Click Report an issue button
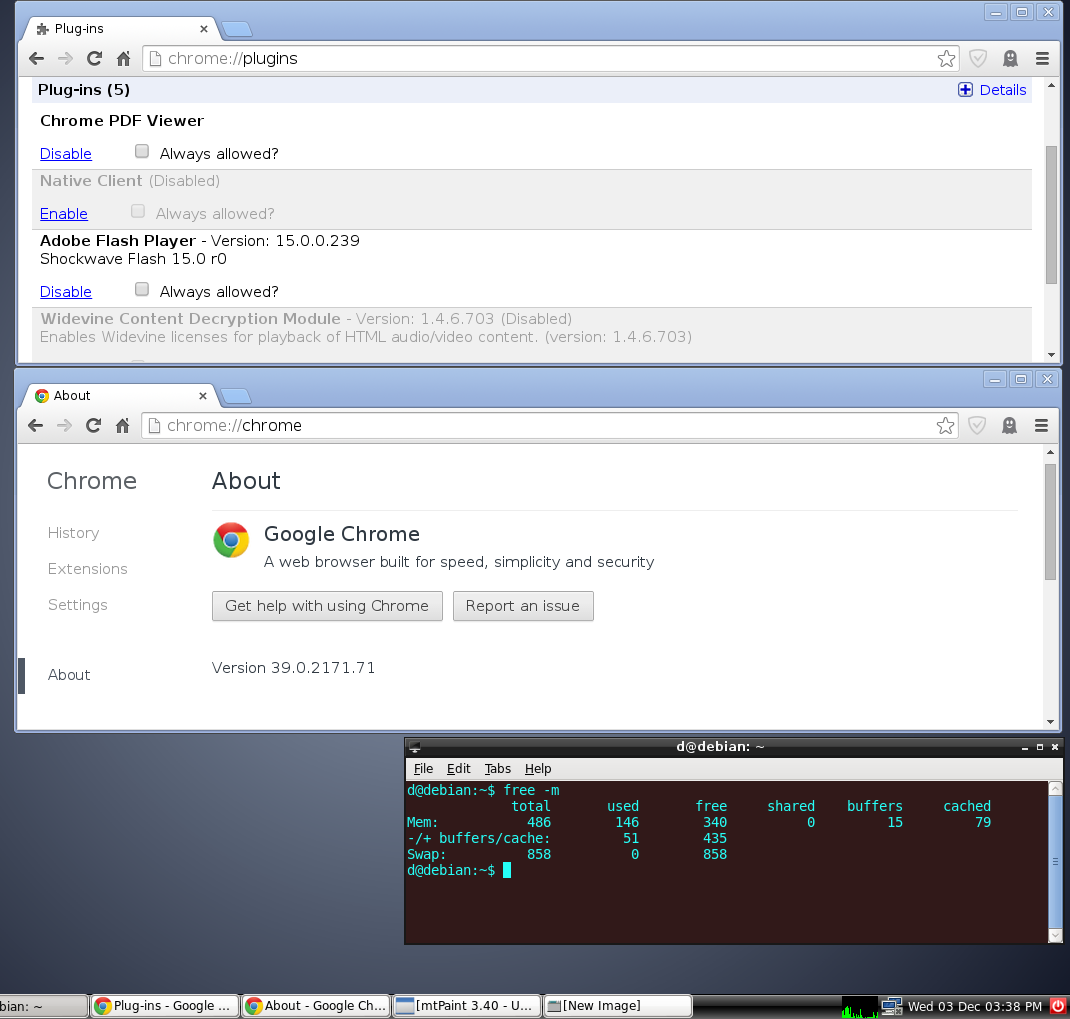This screenshot has width=1070, height=1019. click(x=523, y=606)
